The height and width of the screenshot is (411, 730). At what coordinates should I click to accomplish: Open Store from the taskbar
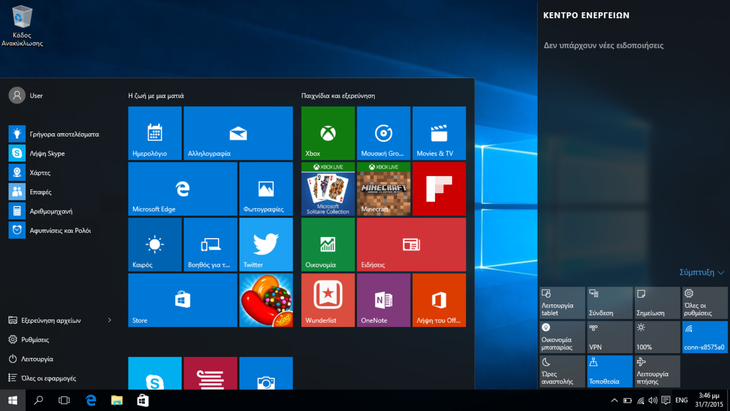coord(142,400)
